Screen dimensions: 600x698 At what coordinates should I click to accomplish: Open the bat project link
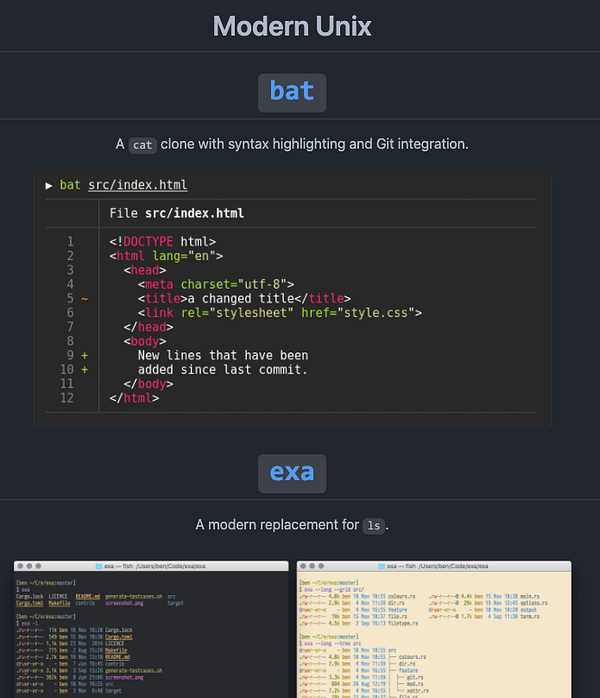292,92
